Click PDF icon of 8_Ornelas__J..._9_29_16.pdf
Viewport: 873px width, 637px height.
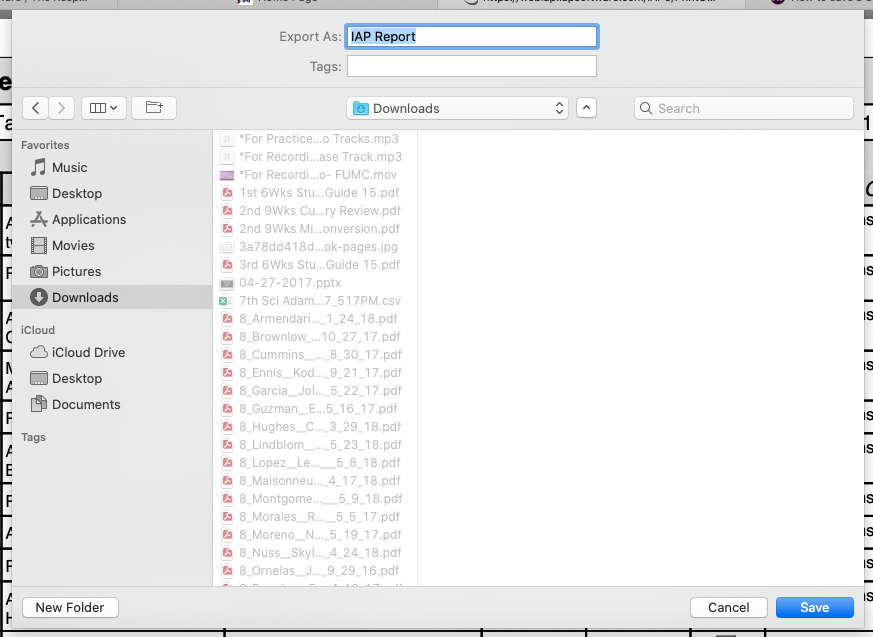tap(227, 571)
